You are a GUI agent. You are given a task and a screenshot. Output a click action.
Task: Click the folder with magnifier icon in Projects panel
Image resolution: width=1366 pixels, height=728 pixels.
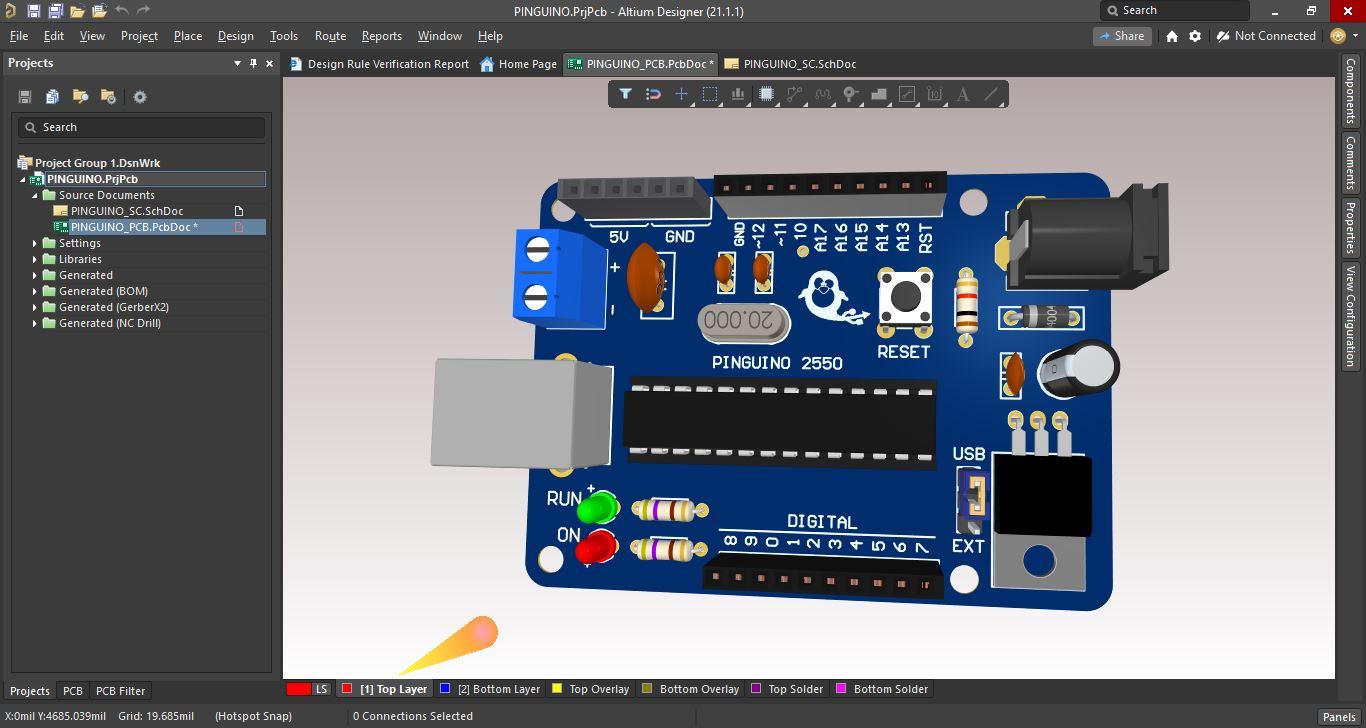coord(80,97)
